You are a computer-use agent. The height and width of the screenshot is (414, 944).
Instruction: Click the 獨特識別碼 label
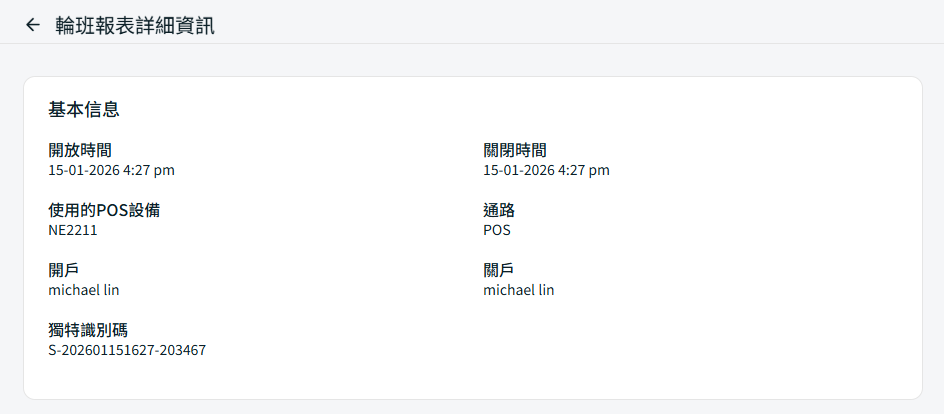tap(88, 330)
